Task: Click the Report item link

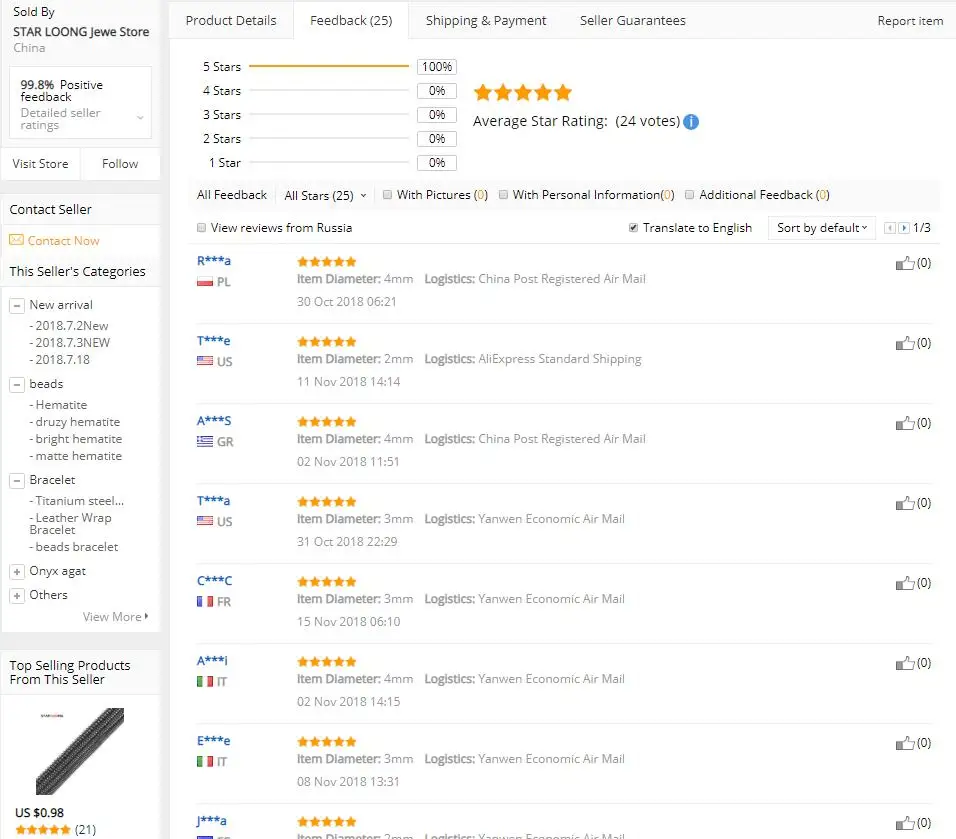Action: click(x=910, y=21)
